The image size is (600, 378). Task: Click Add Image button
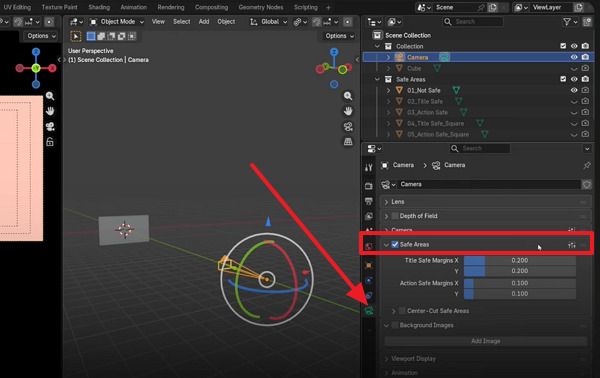486,341
